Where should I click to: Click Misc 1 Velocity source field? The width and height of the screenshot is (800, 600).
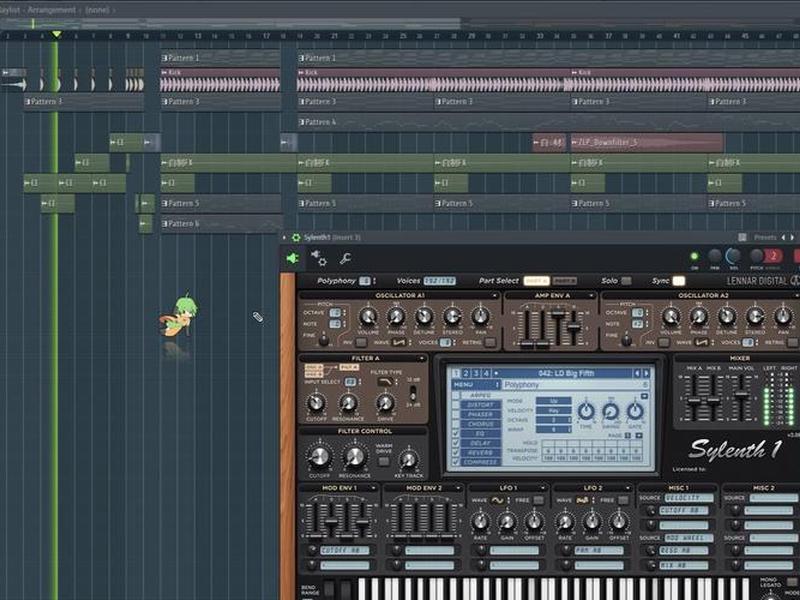point(690,498)
